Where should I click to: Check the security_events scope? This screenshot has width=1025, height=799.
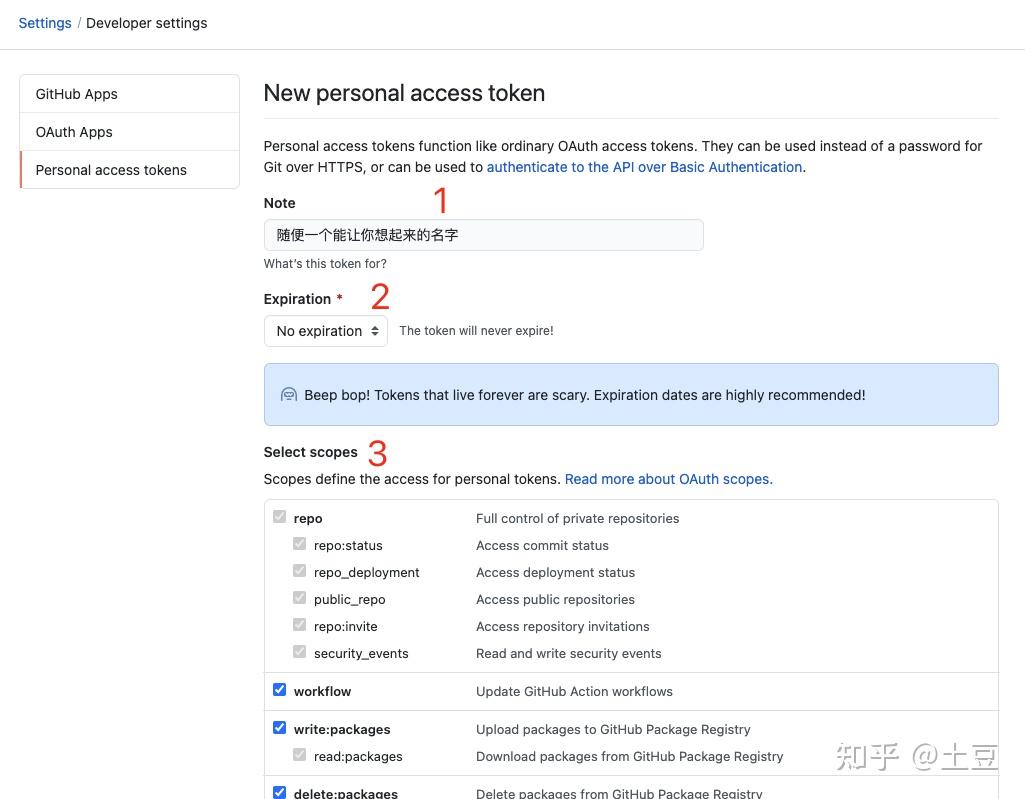click(299, 651)
